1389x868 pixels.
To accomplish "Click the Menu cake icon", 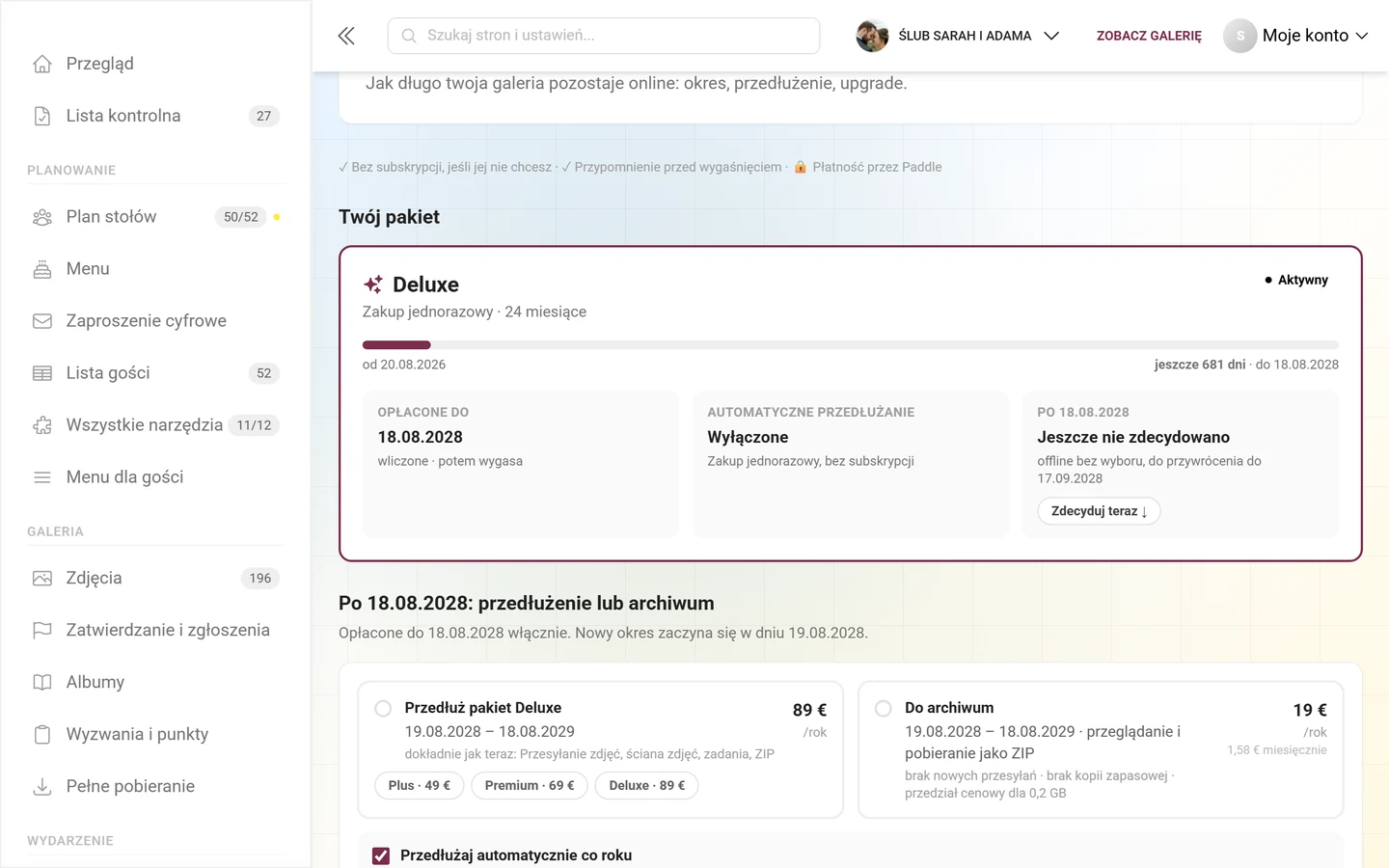I will (42, 269).
